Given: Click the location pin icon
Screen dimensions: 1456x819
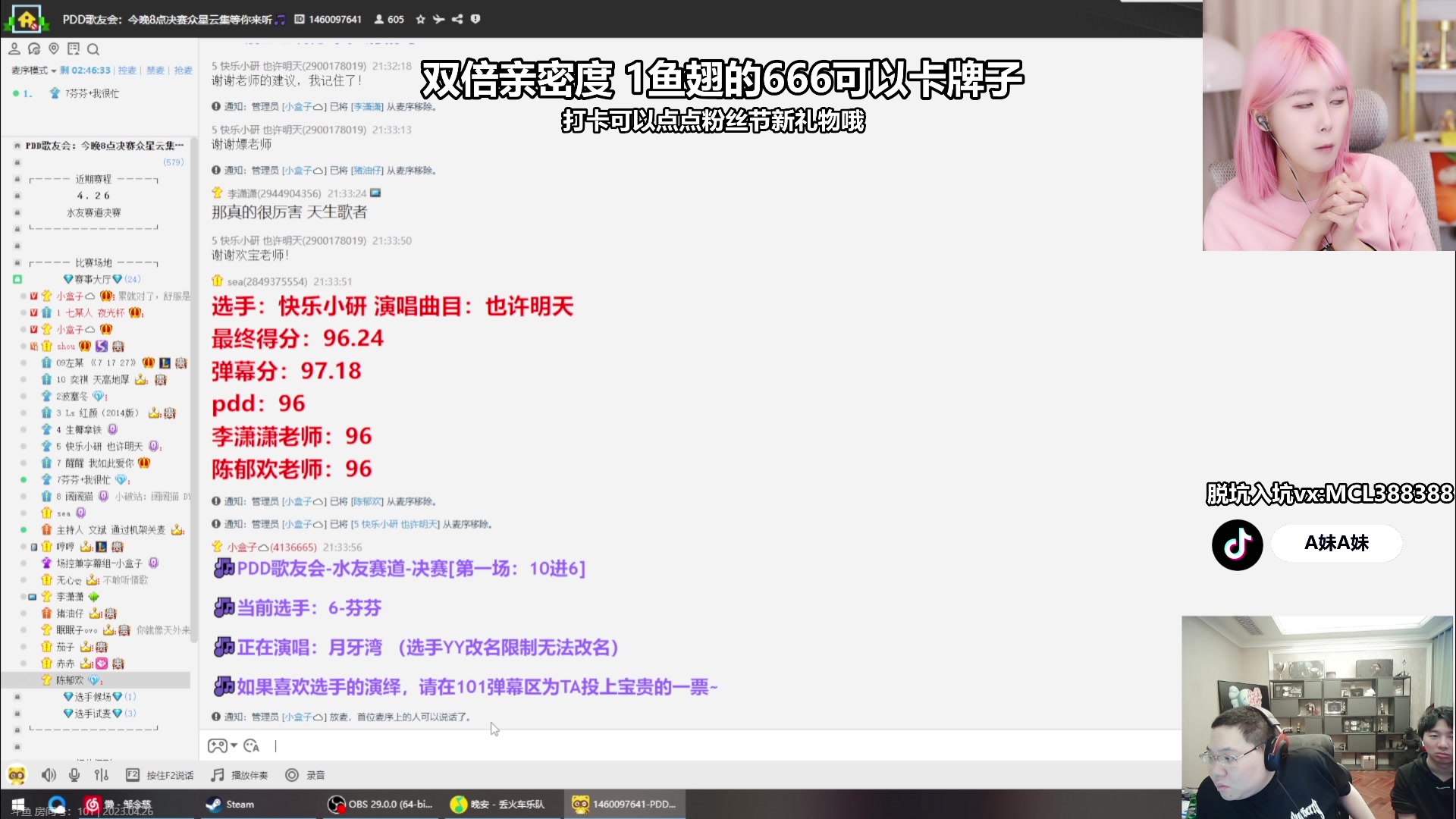Looking at the screenshot, I should [54, 49].
